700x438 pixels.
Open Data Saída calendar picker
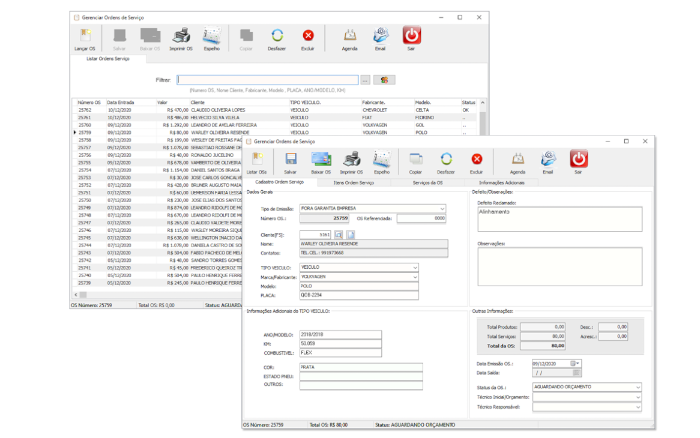[576, 373]
